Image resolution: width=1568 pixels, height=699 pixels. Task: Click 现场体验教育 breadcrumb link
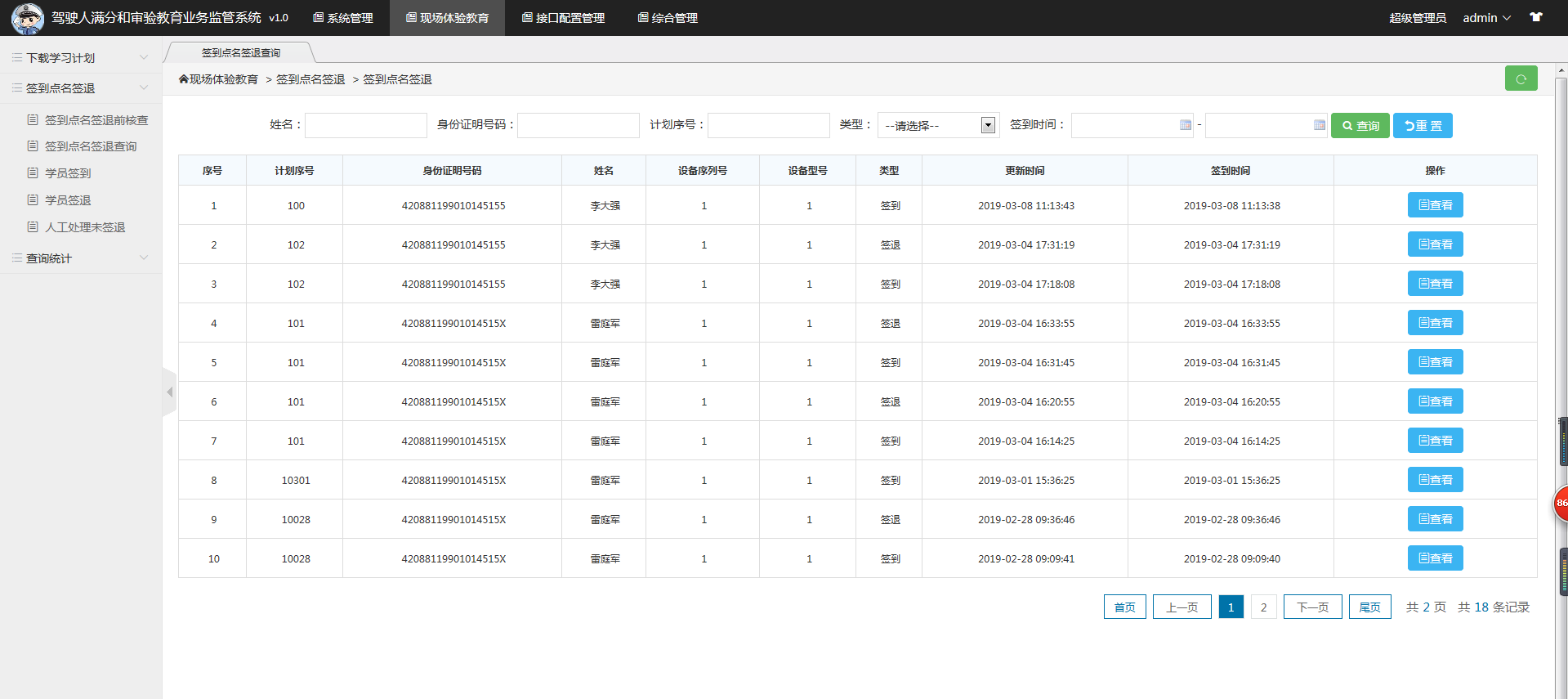[x=224, y=79]
